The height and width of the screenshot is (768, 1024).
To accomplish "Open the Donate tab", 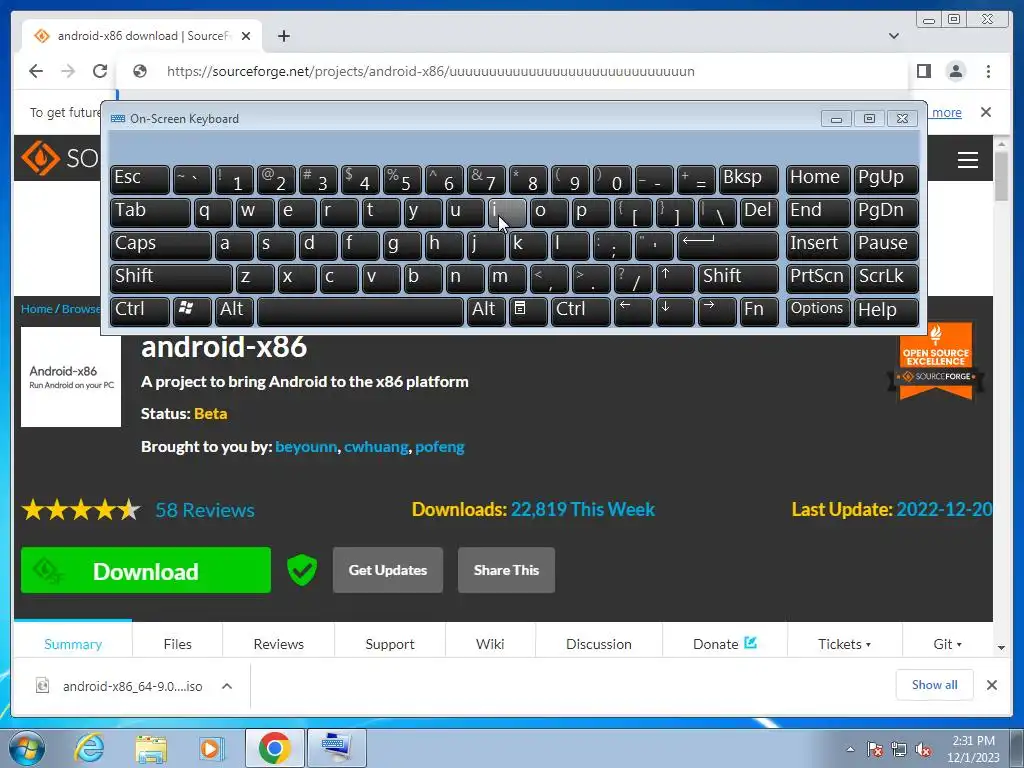I will pyautogui.click(x=725, y=644).
